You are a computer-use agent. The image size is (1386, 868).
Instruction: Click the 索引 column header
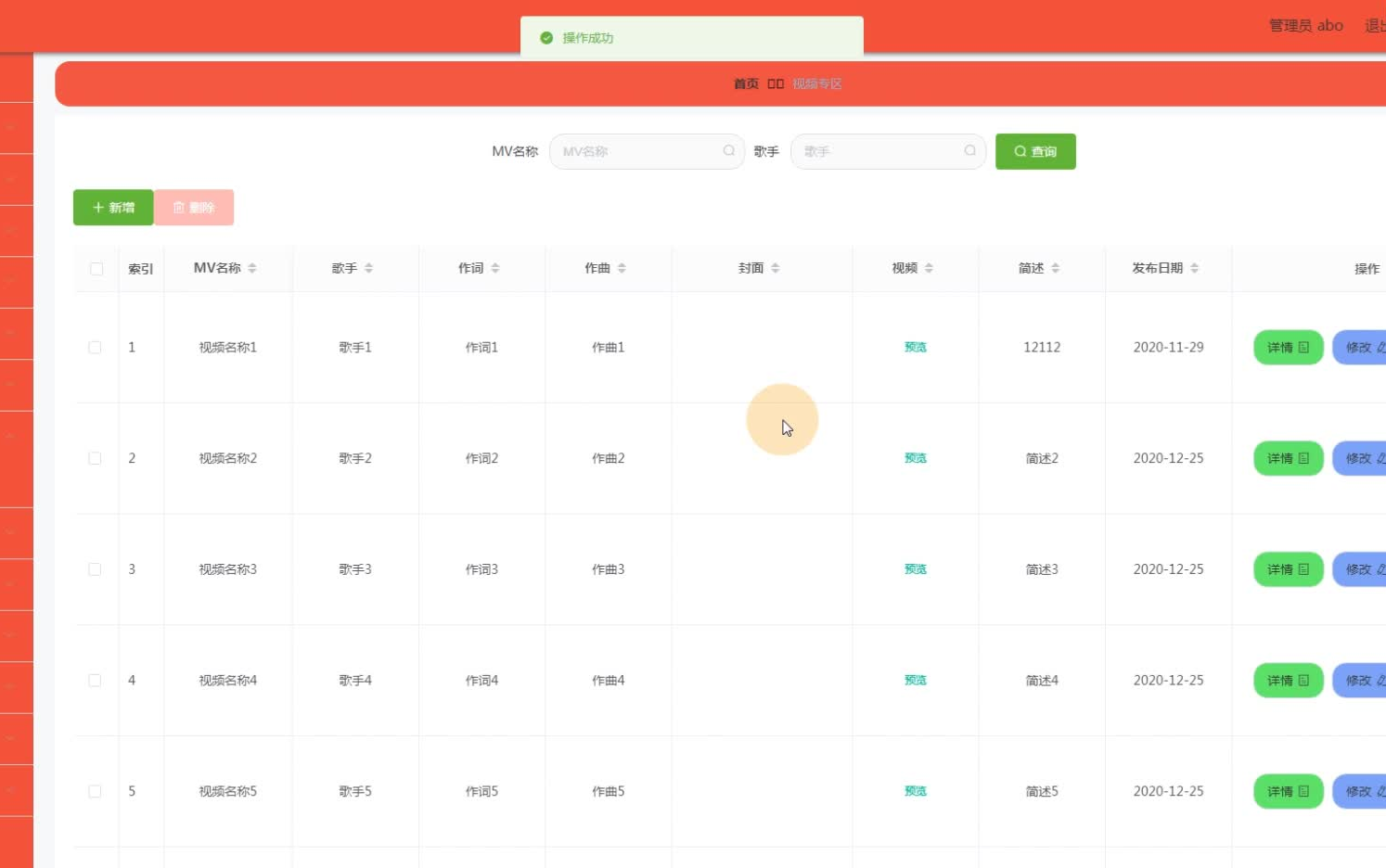pos(141,269)
